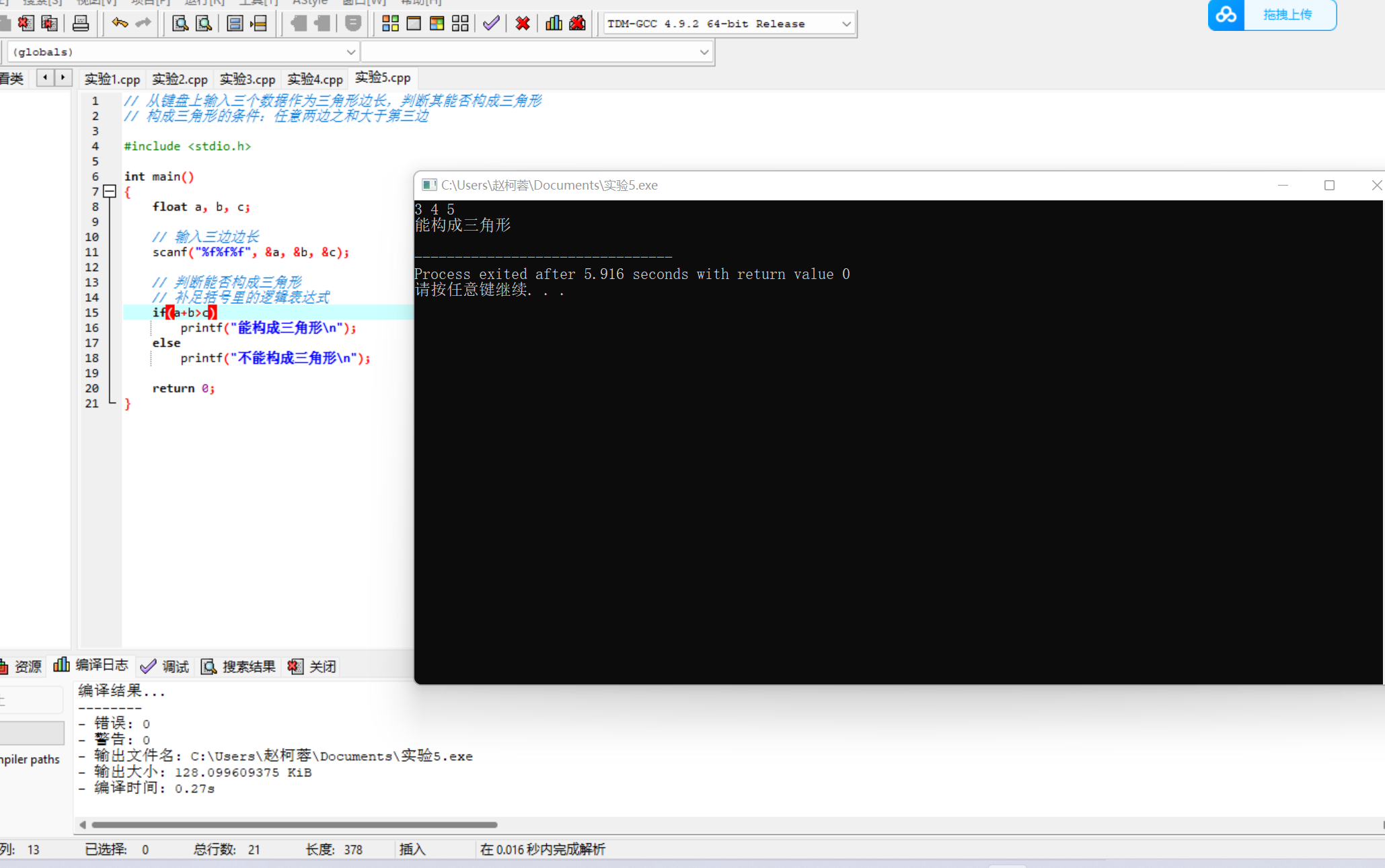This screenshot has height=868, width=1385.
Task: Click the purple checkmark Debug icon
Action: [491, 24]
